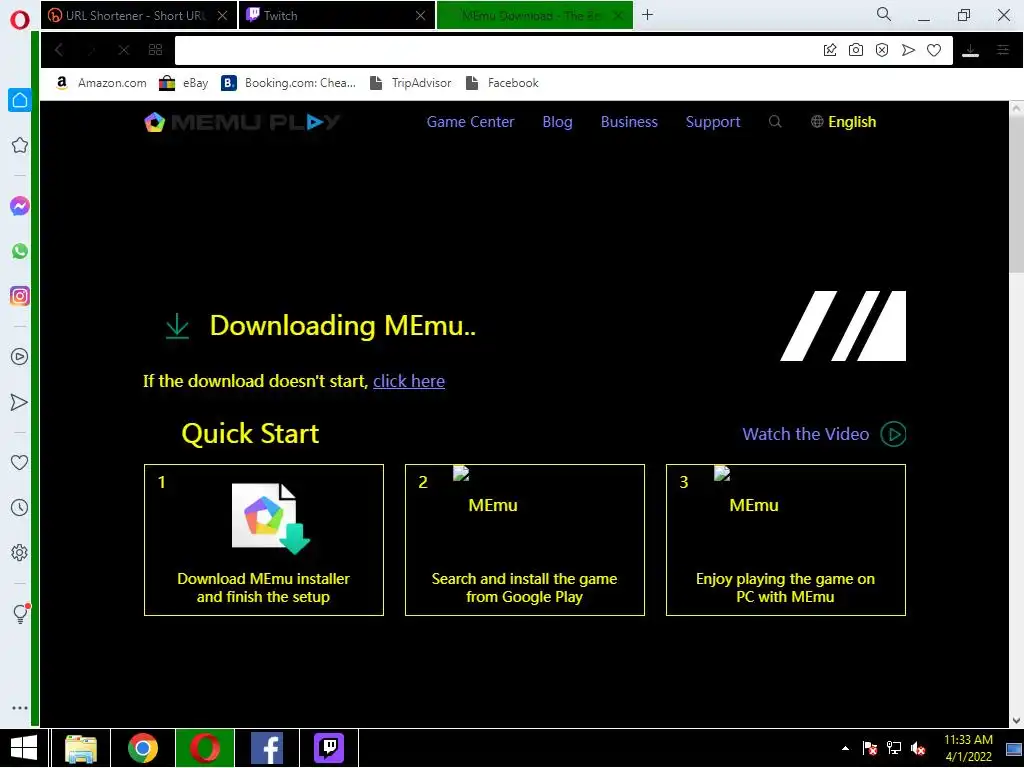Open Instagram in the sidebar

pyautogui.click(x=20, y=296)
